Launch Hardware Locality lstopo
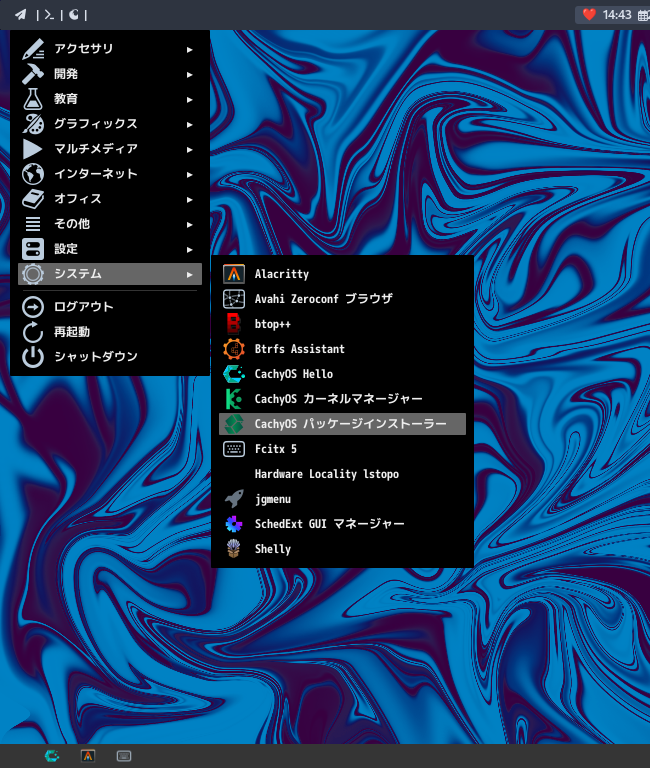 [342, 474]
